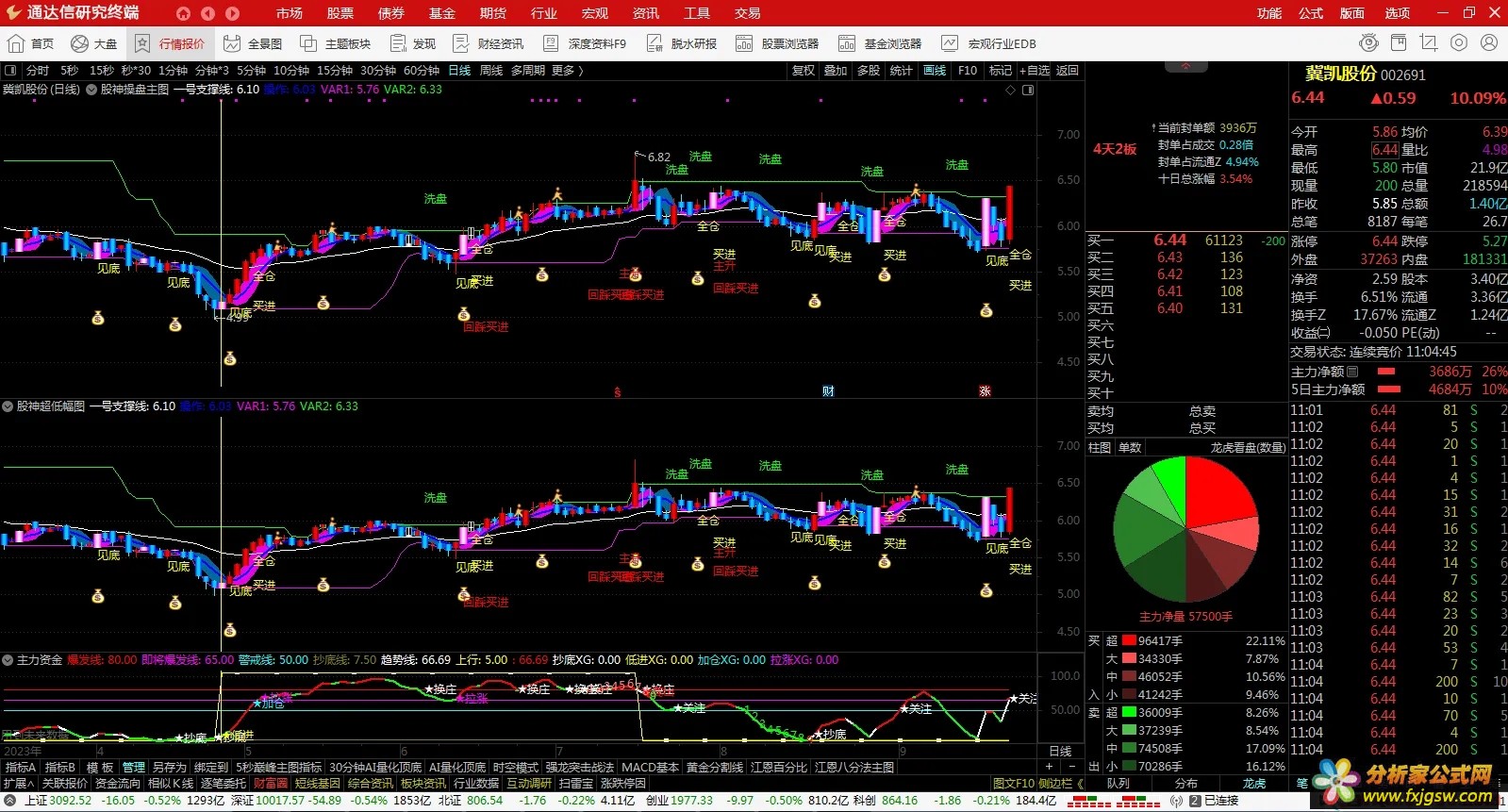The height and width of the screenshot is (812, 1508).
Task: Click the round arrow icon at status bar left
Action: click(10, 800)
